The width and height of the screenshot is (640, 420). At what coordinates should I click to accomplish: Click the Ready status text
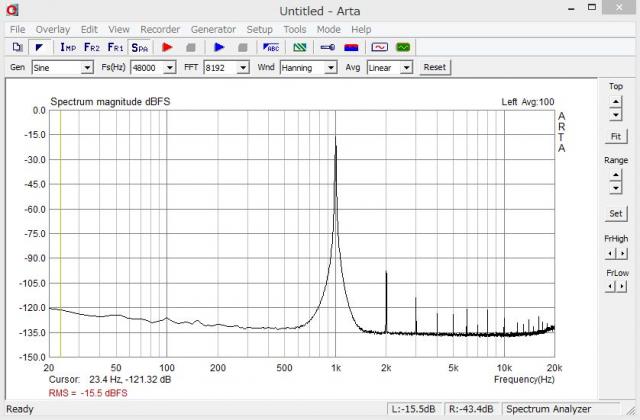[20, 409]
